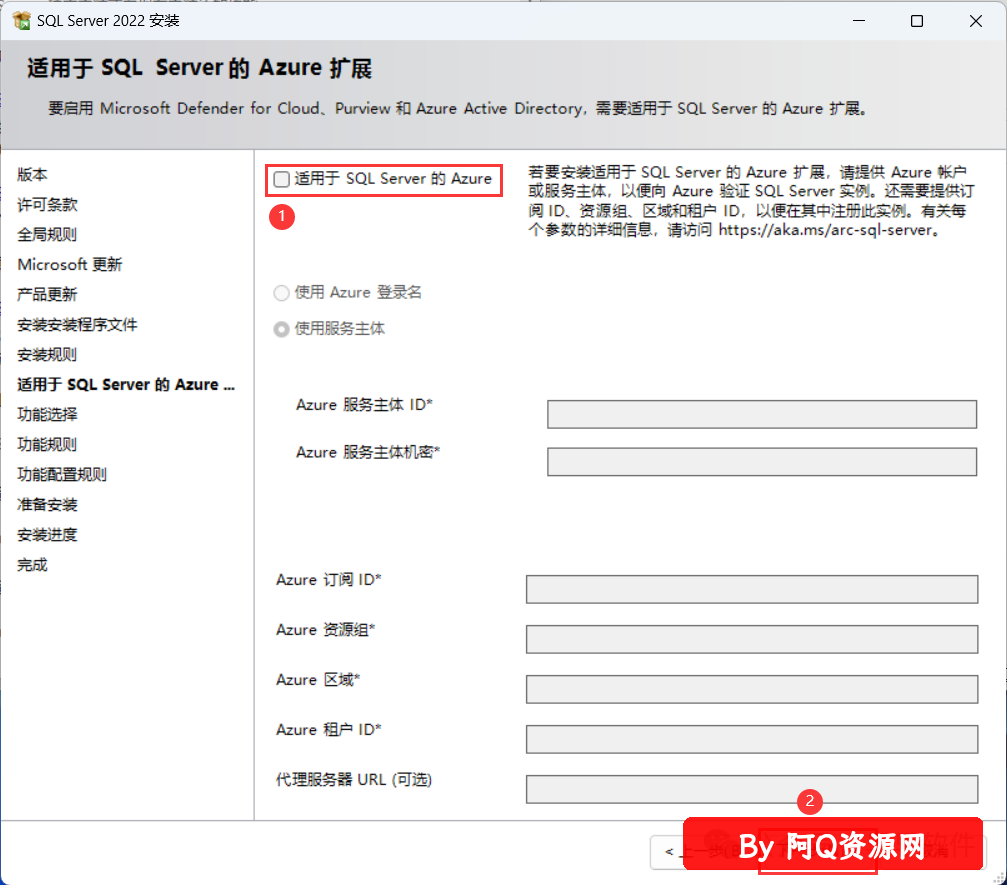Click the 许可条款 step in the sidebar

coord(48,205)
